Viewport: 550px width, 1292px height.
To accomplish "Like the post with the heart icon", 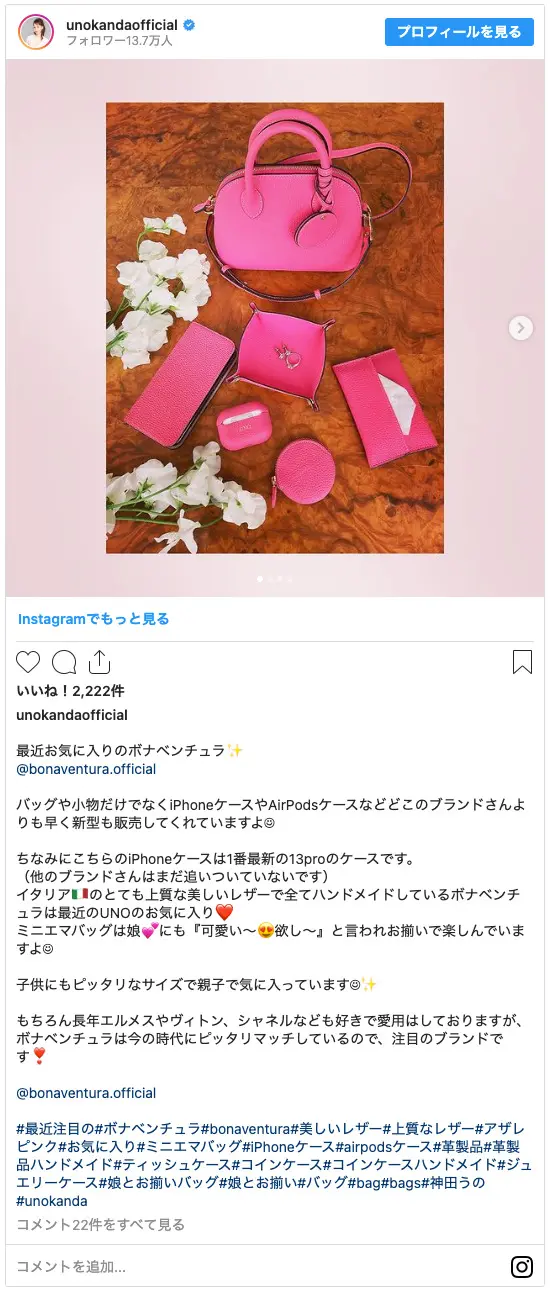I will [x=28, y=662].
